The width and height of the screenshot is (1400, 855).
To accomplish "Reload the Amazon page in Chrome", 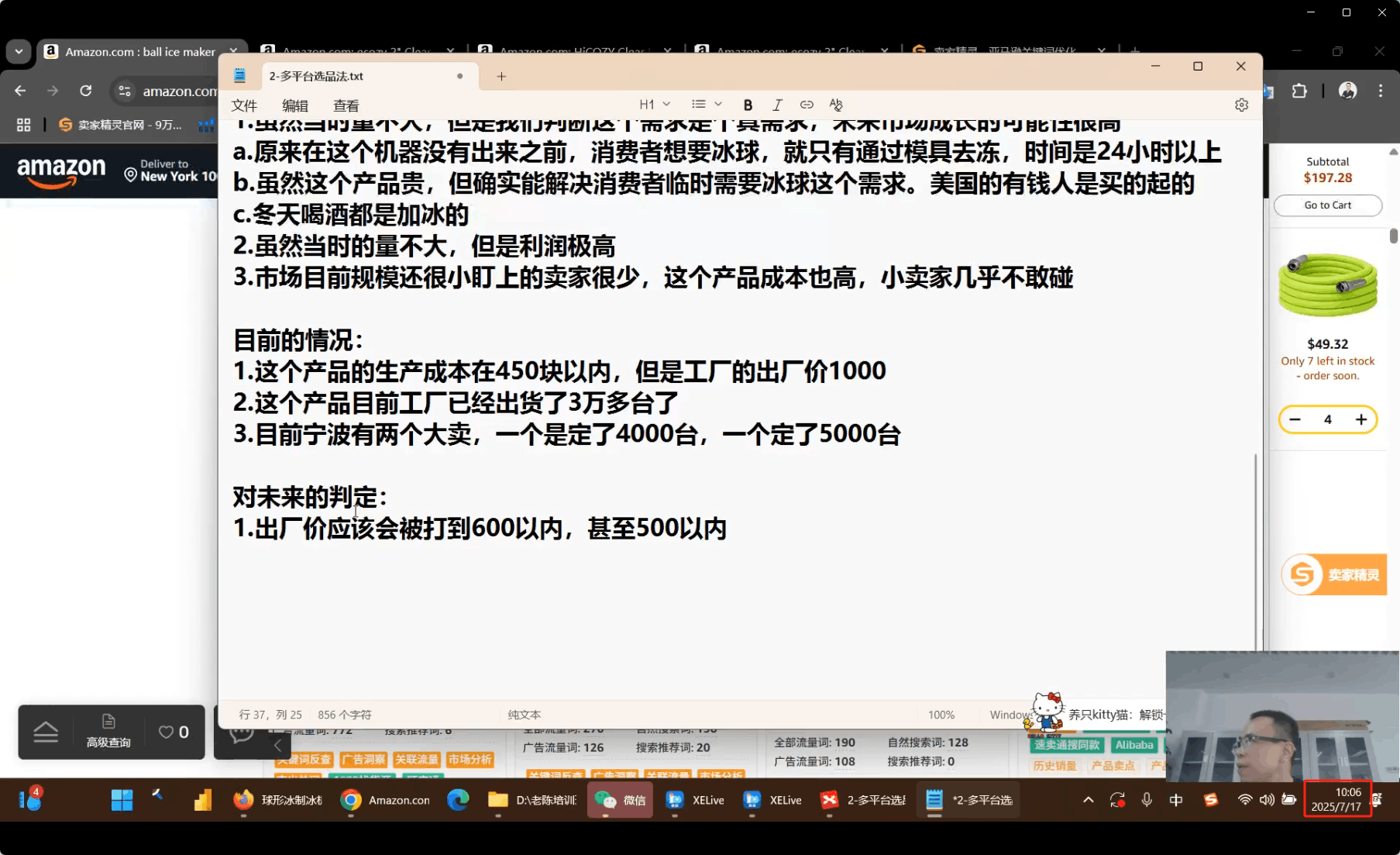I will (86, 91).
